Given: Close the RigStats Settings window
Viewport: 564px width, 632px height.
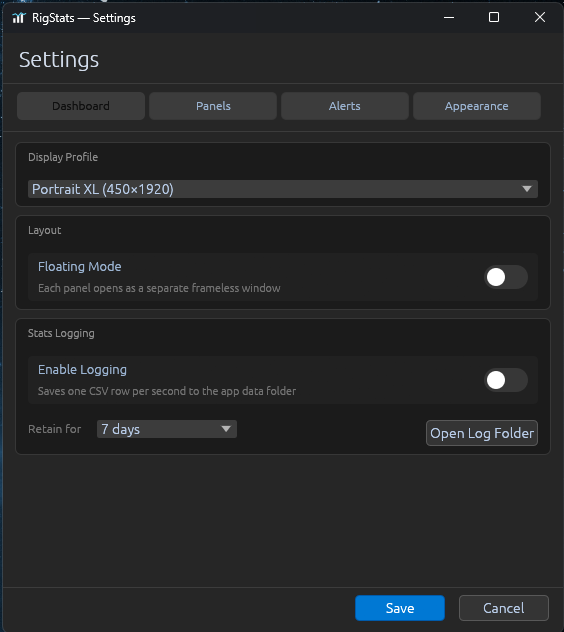Looking at the screenshot, I should tap(540, 17).
